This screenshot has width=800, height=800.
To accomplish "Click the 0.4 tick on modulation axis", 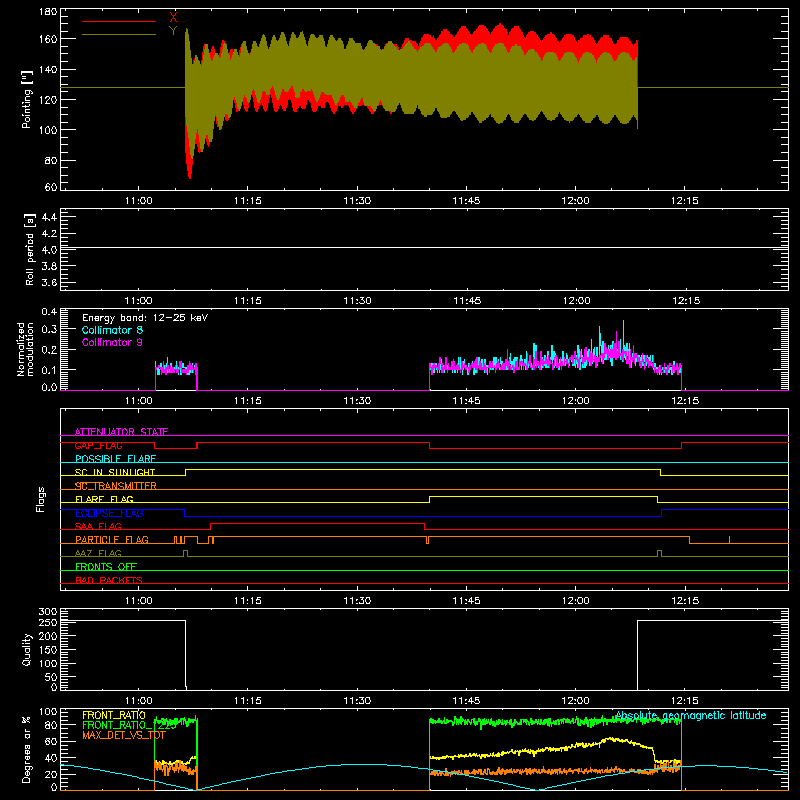I will [x=49, y=312].
